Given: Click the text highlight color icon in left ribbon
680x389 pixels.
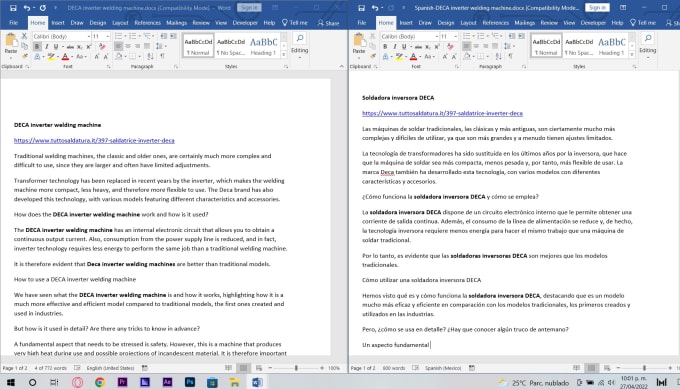Looking at the screenshot, I should point(51,56).
